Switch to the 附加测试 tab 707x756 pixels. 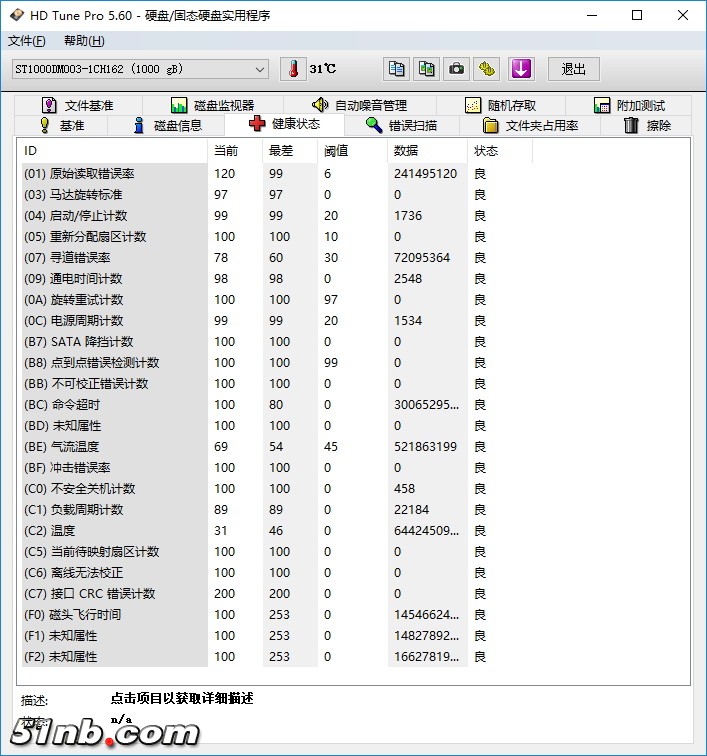(x=629, y=105)
